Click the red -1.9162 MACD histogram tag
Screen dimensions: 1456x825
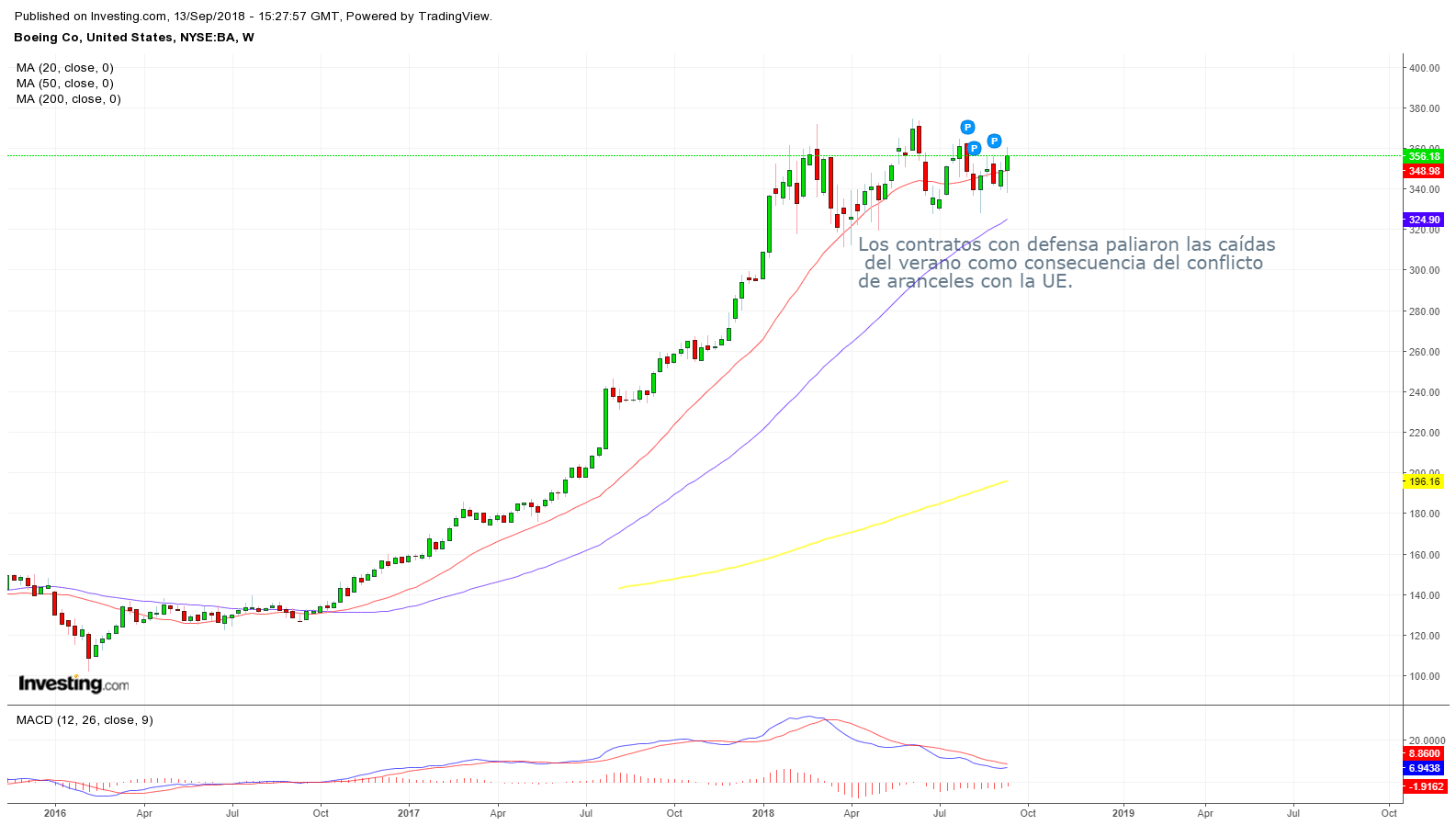[x=1425, y=786]
